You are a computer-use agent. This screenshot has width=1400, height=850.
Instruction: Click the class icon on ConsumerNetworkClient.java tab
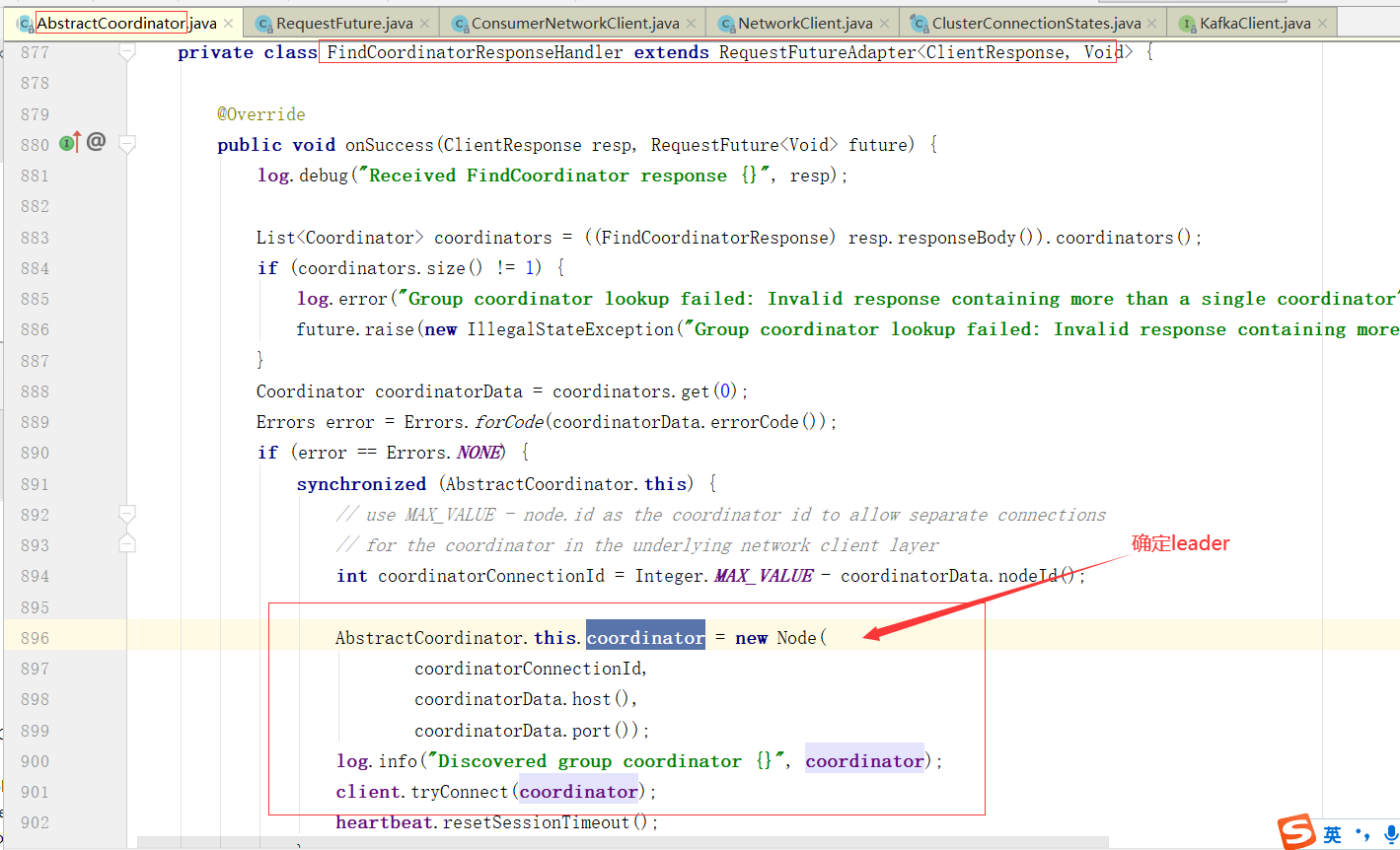tap(459, 24)
